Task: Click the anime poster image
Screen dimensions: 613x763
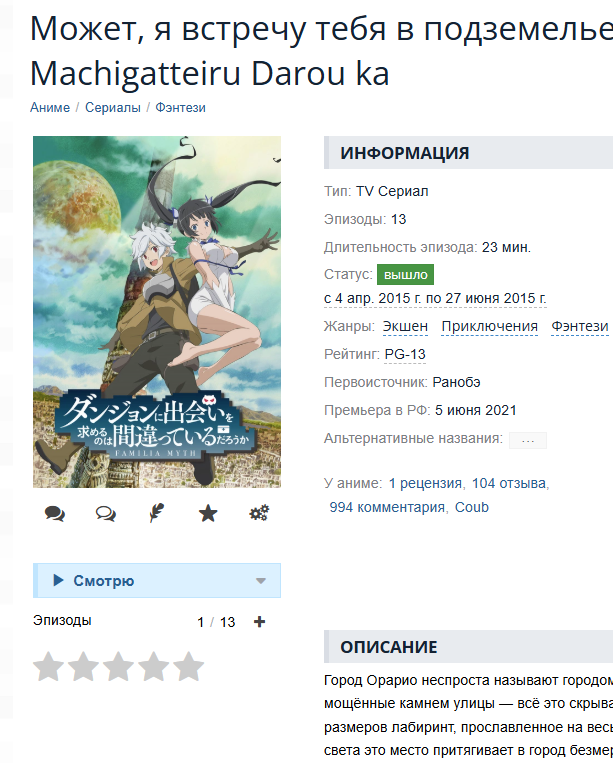Action: coord(157,311)
